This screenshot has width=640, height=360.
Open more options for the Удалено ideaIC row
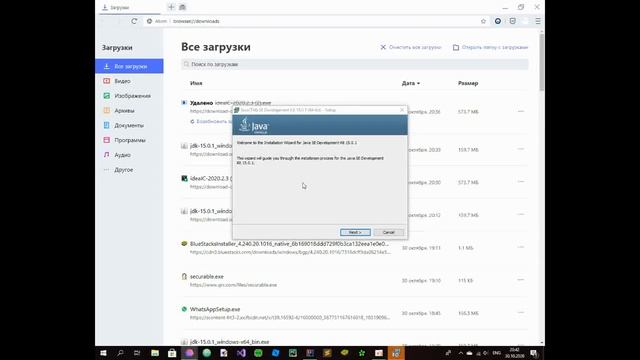(521, 111)
